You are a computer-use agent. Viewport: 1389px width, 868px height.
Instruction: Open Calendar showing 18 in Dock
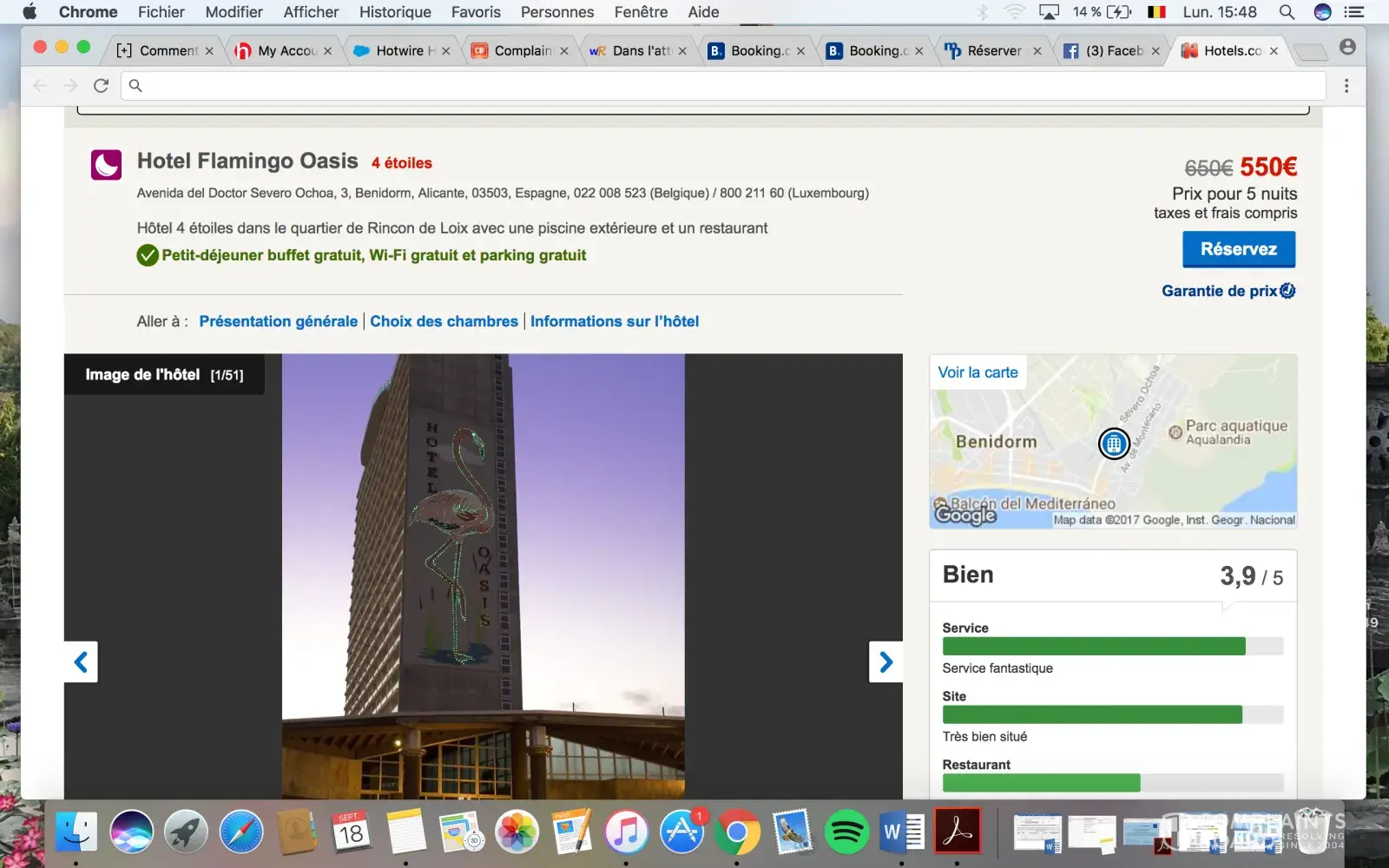(x=351, y=832)
